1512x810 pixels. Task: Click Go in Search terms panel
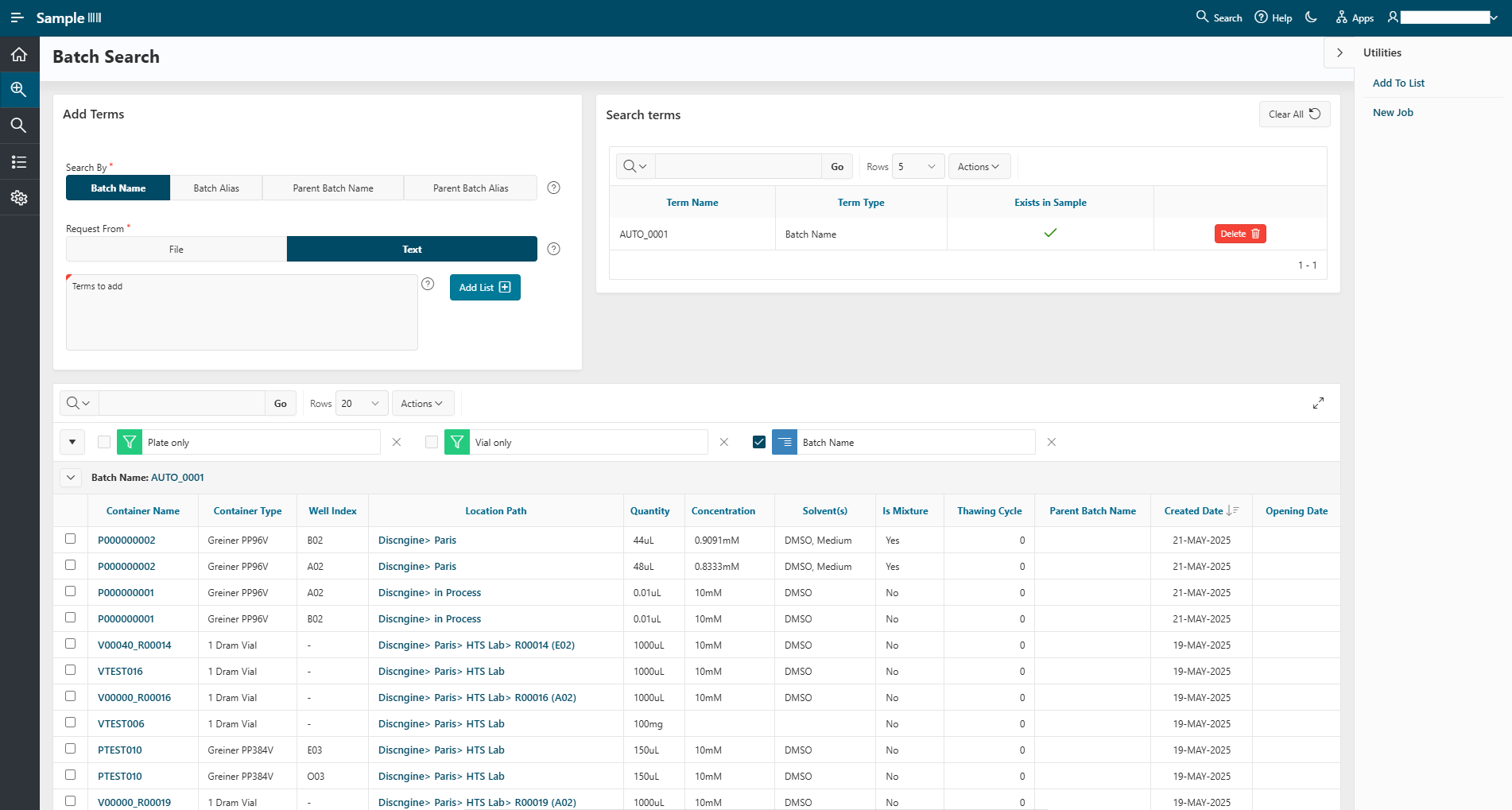click(x=837, y=166)
